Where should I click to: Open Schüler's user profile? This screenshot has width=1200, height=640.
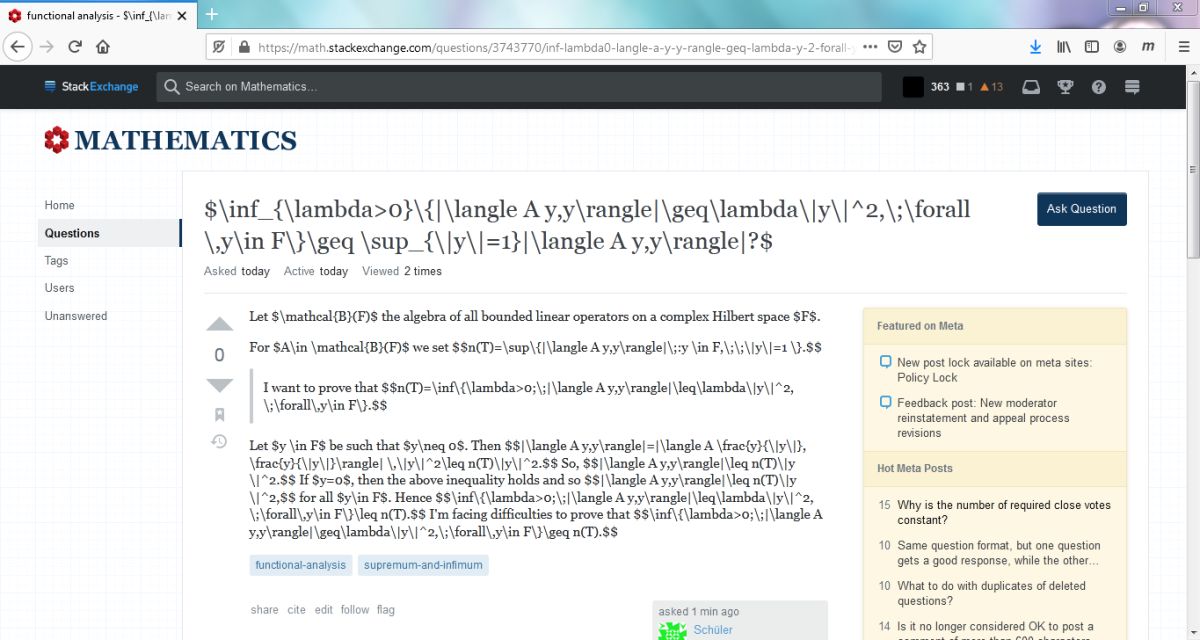coord(713,630)
